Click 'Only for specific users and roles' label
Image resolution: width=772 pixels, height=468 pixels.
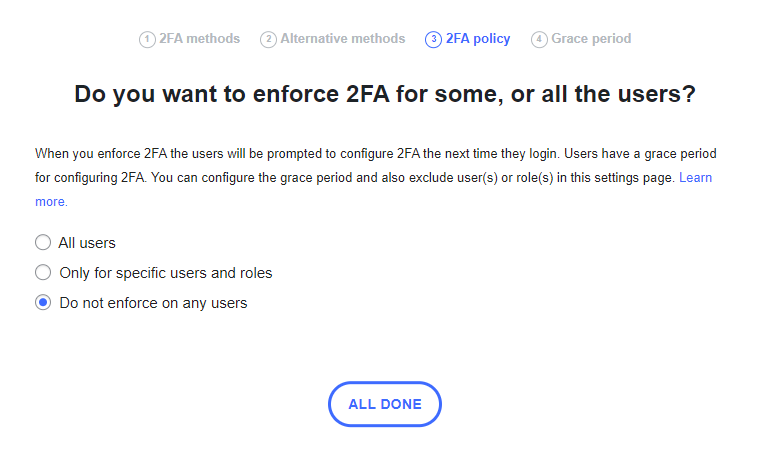pos(165,272)
